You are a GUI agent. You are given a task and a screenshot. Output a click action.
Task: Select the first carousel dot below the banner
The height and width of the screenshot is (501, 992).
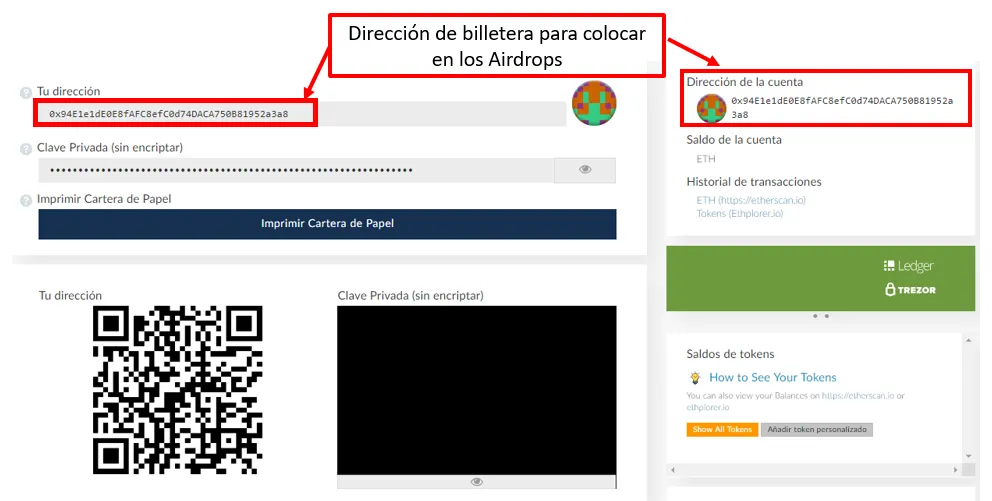815,316
